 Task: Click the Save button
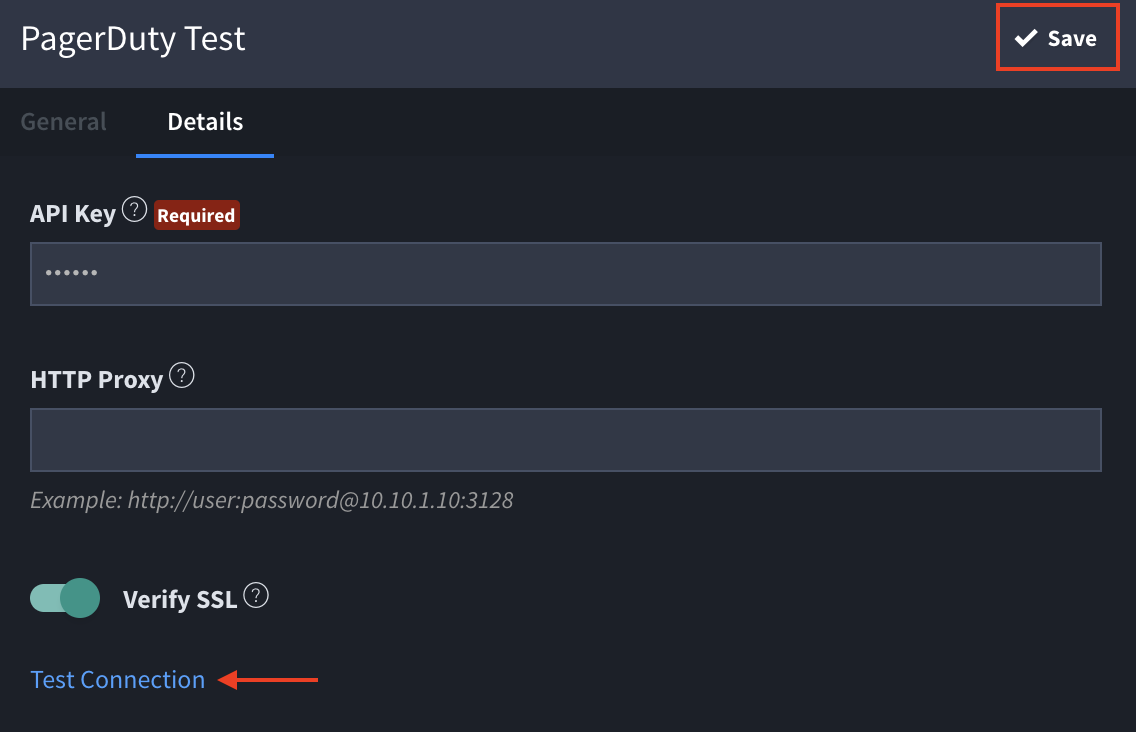point(1057,39)
